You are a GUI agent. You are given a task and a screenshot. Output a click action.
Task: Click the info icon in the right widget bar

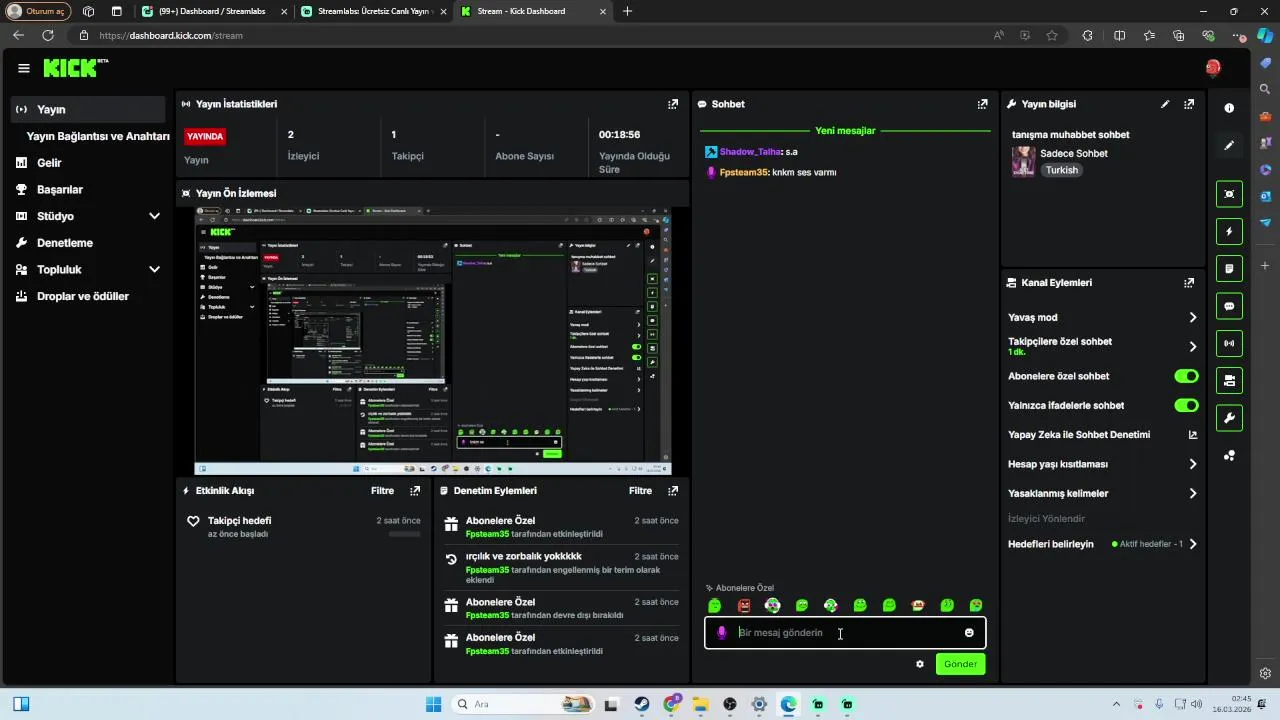[x=1229, y=108]
